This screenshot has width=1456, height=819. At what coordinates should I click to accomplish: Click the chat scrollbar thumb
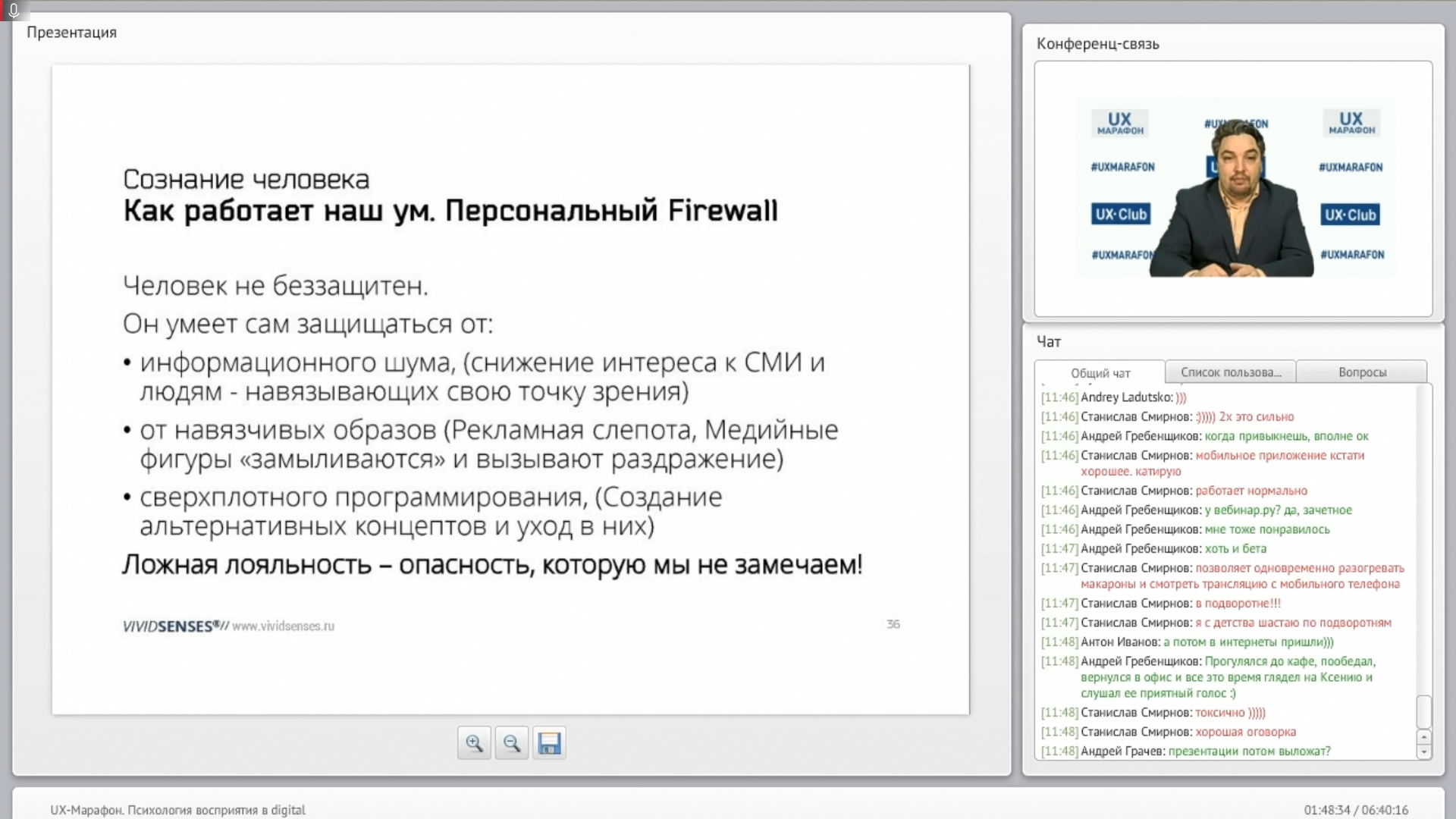coord(1423,712)
